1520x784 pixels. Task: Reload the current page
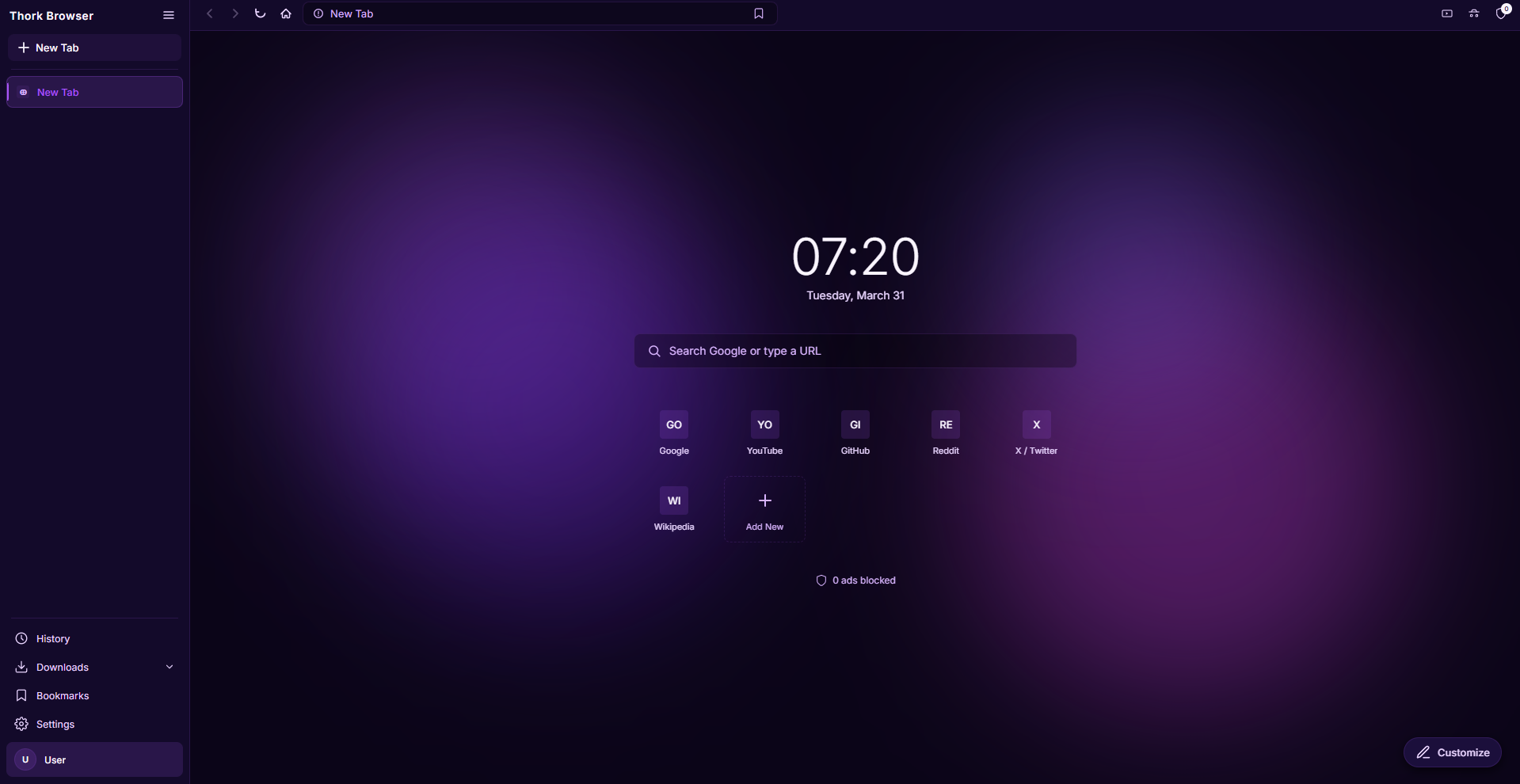pos(260,13)
